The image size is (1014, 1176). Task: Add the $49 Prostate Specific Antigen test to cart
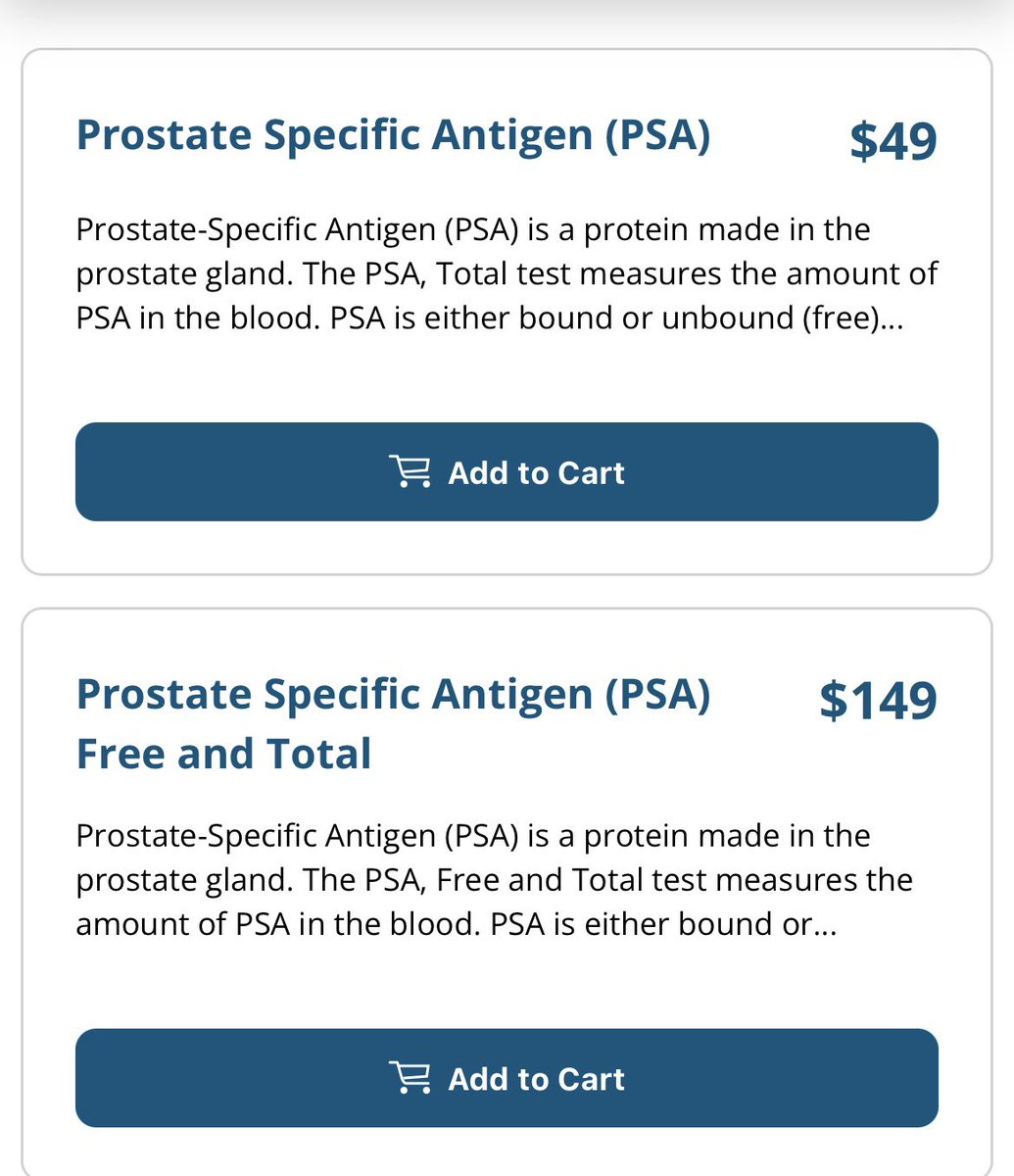507,471
